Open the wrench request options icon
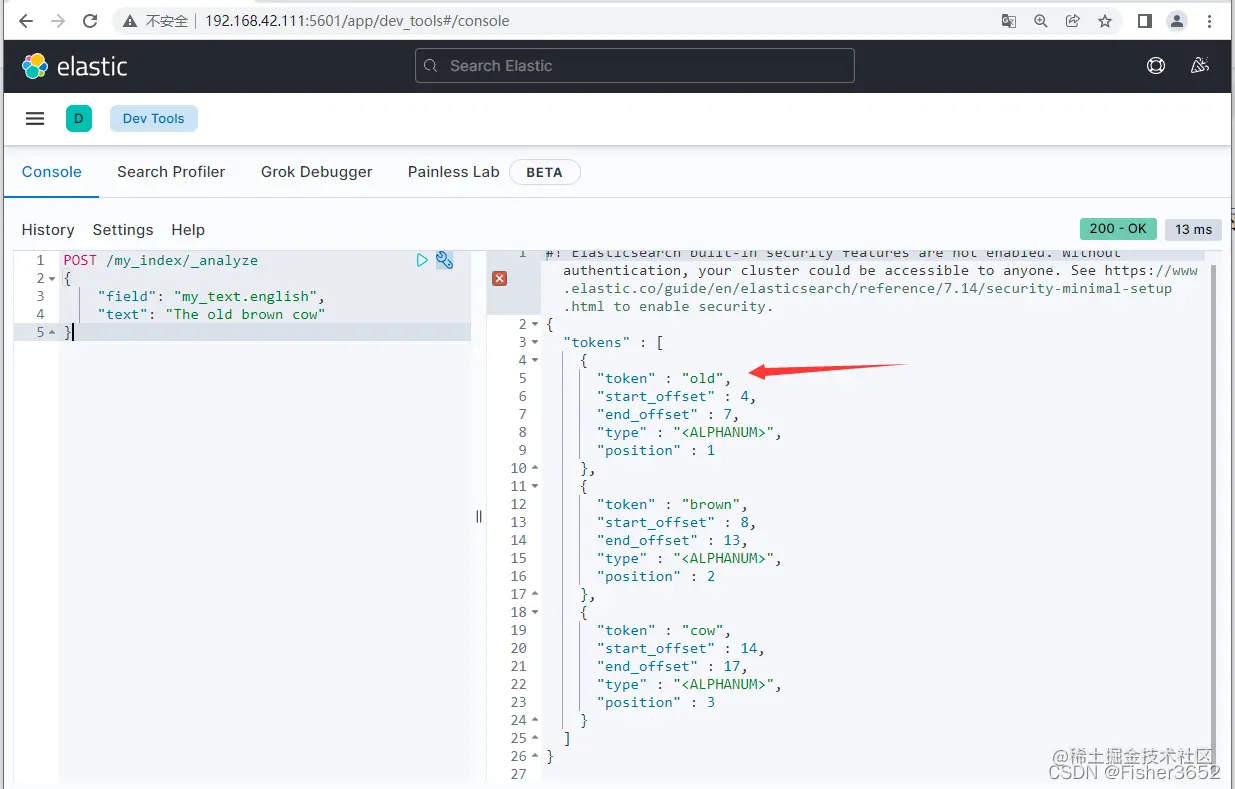Image resolution: width=1235 pixels, height=789 pixels. (x=445, y=260)
